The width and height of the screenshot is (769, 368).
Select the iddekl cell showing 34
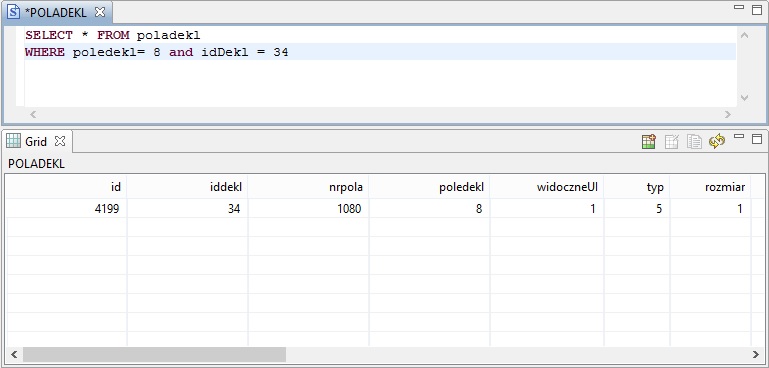coord(187,209)
